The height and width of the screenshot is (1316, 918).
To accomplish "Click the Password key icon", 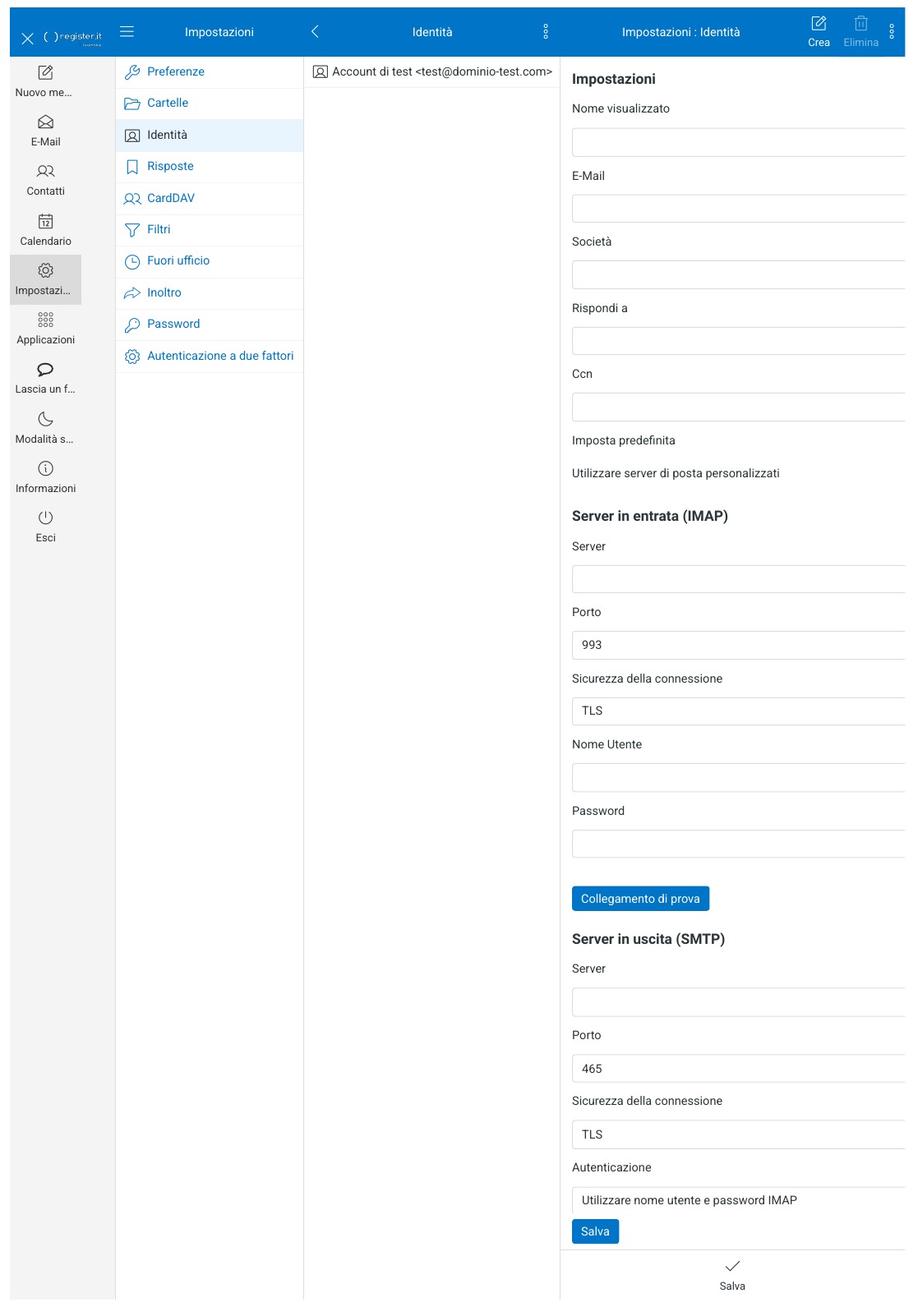I will click(x=132, y=324).
